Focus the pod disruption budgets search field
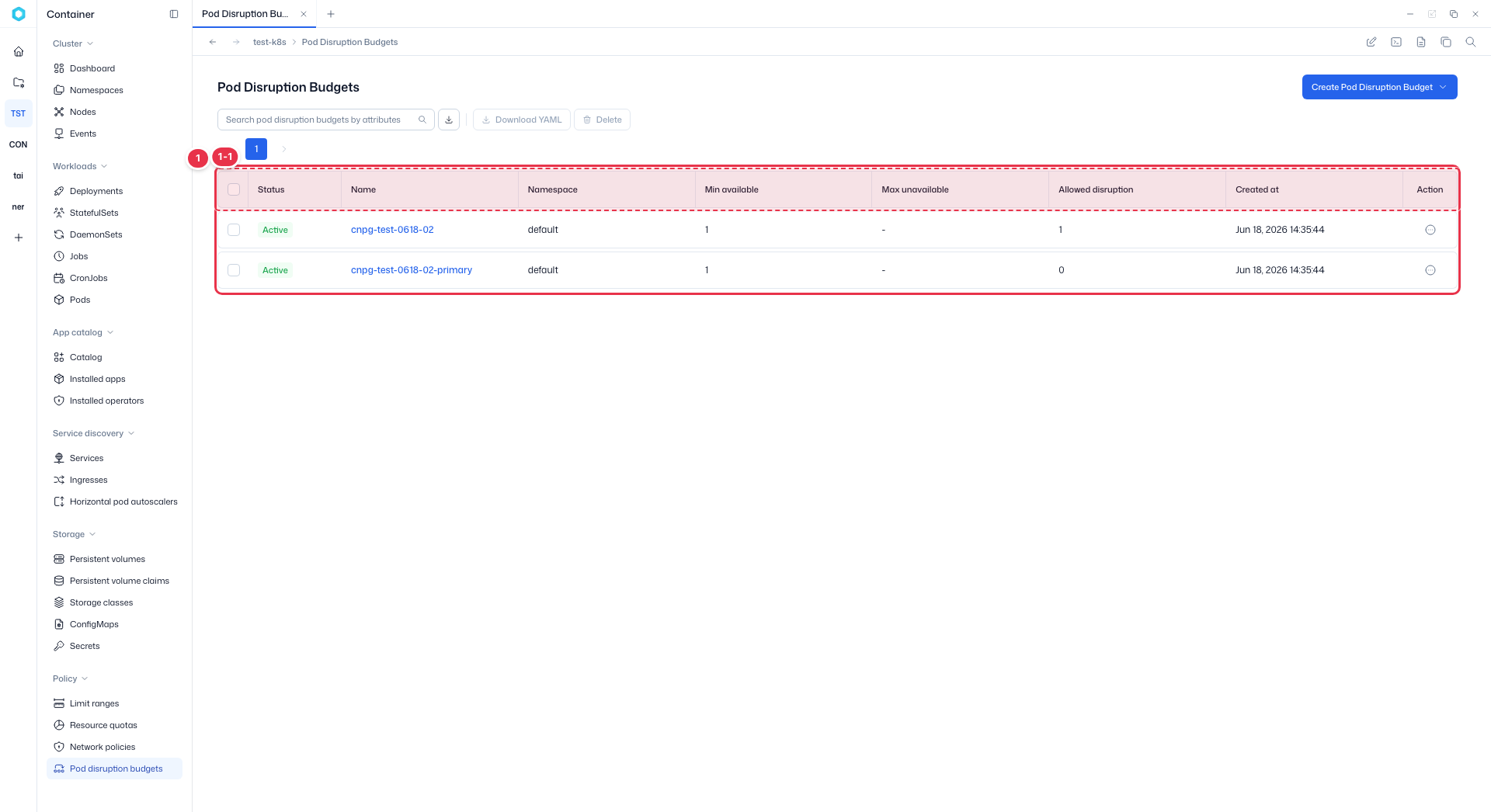This screenshot has height=812, width=1491. (325, 120)
